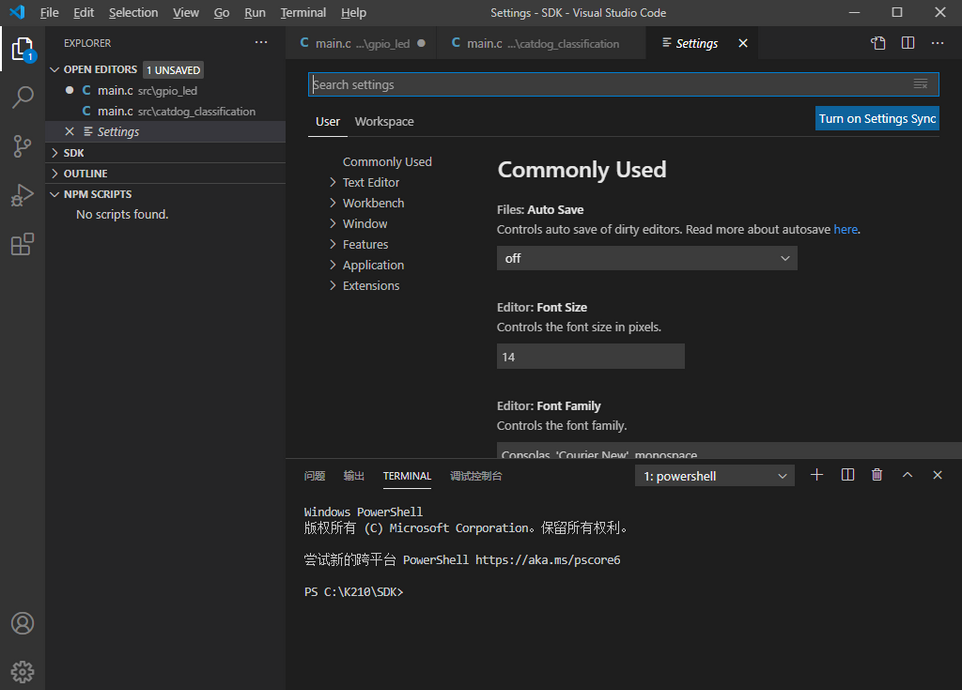Create a new terminal with plus icon
This screenshot has height=690, width=964.
point(816,475)
